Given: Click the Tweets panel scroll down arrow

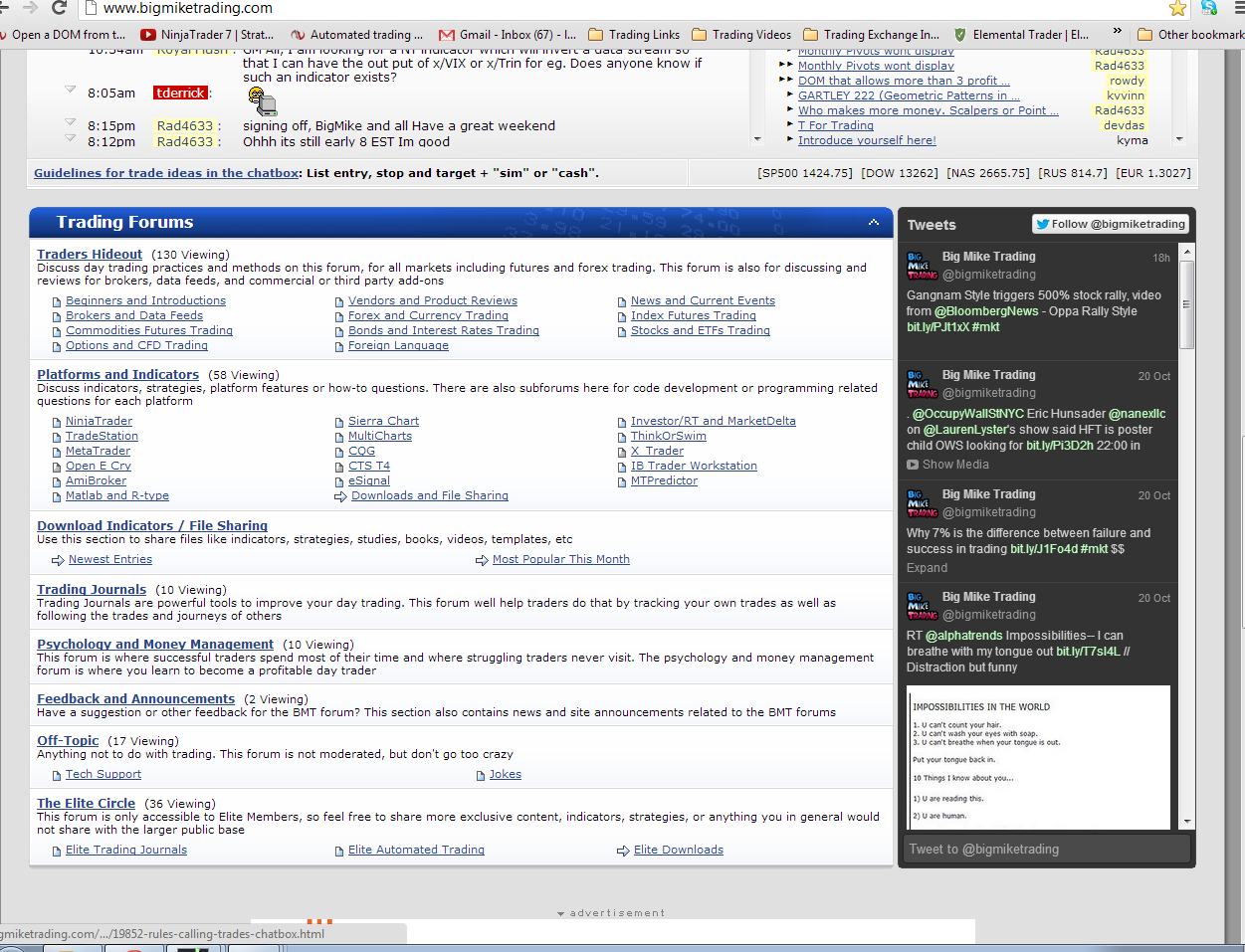Looking at the screenshot, I should pyautogui.click(x=1186, y=821).
